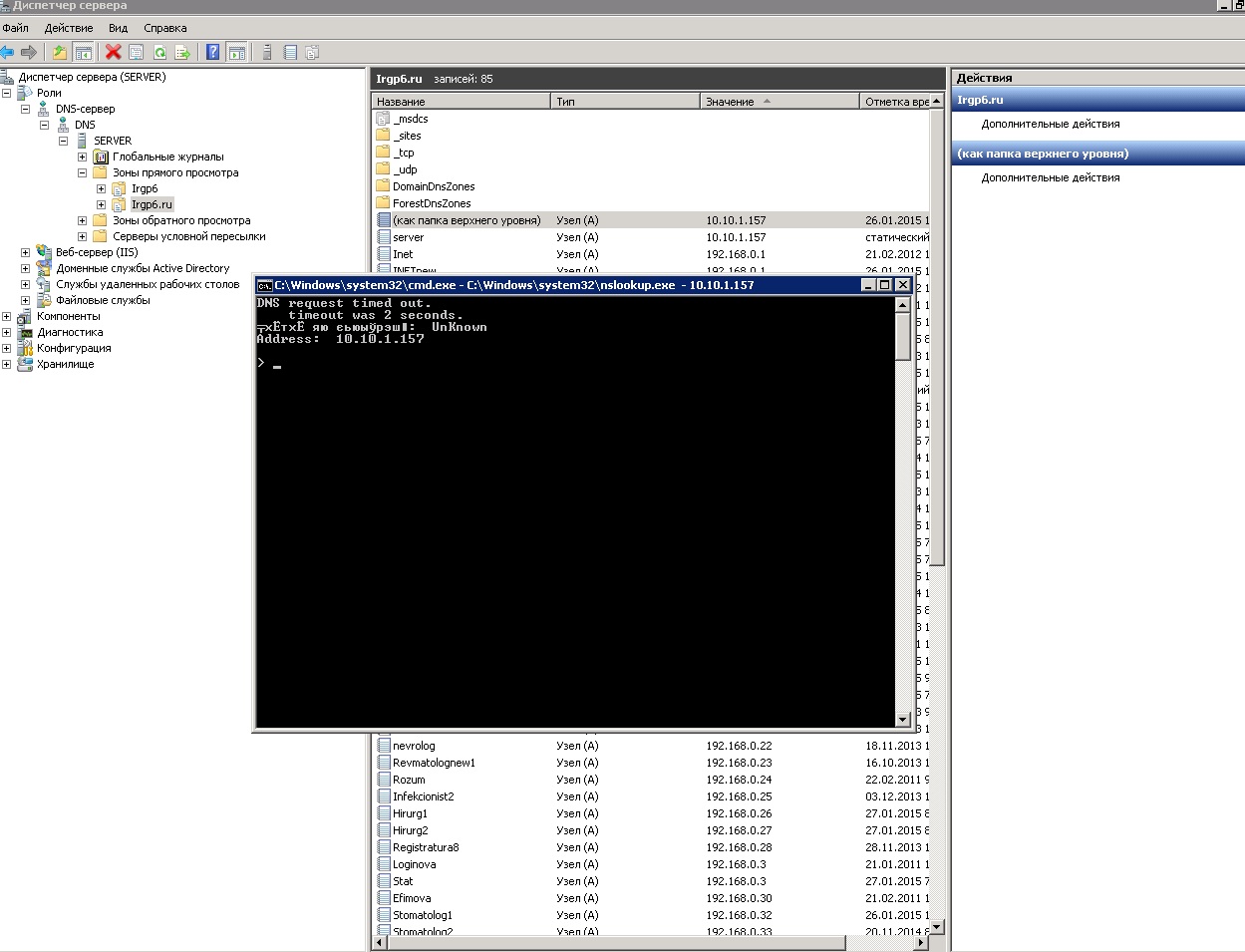This screenshot has height=952, width=1245.
Task: Click the Диагностика tree icon
Action: click(x=25, y=332)
